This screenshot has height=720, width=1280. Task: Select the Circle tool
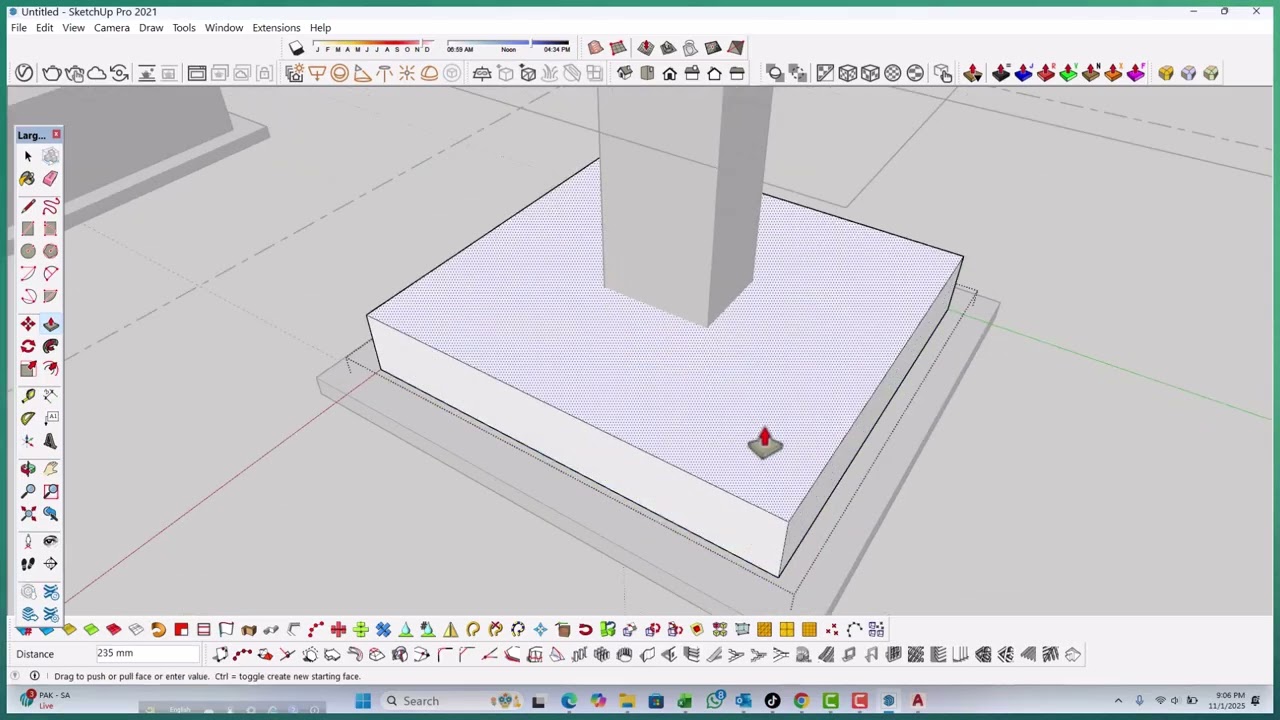(x=28, y=251)
